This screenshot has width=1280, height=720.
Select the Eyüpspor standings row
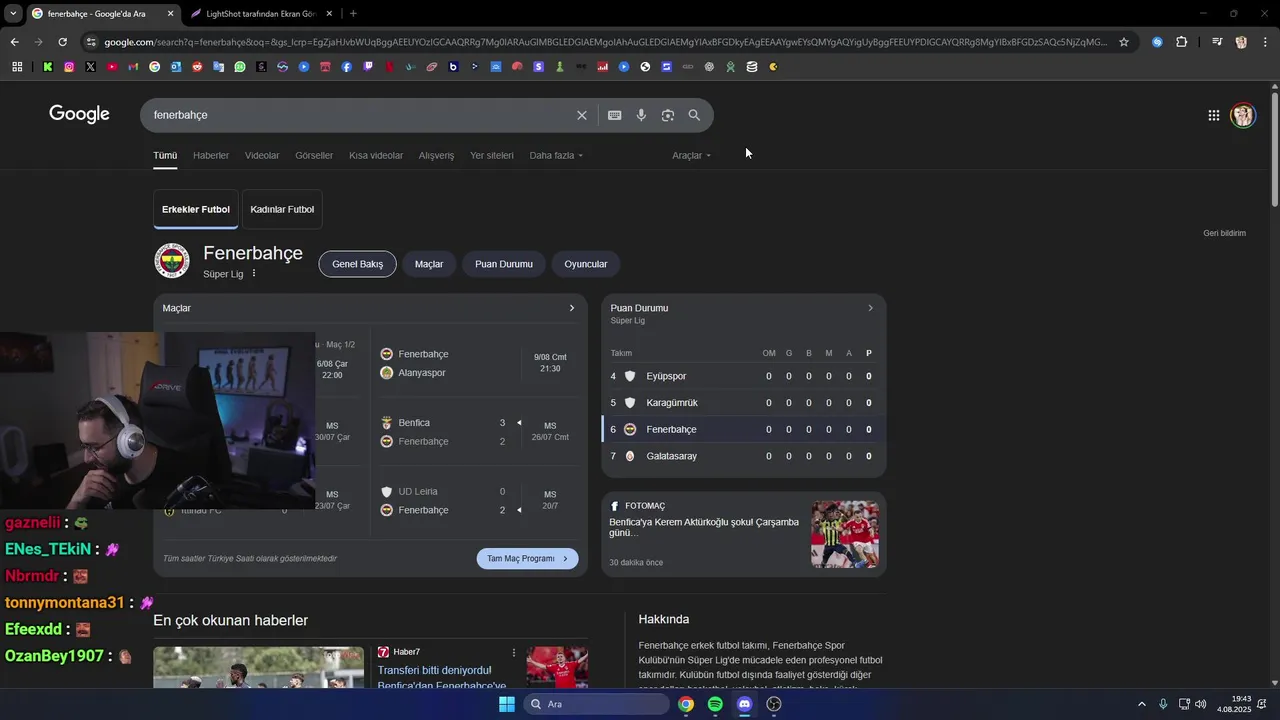[x=743, y=376]
